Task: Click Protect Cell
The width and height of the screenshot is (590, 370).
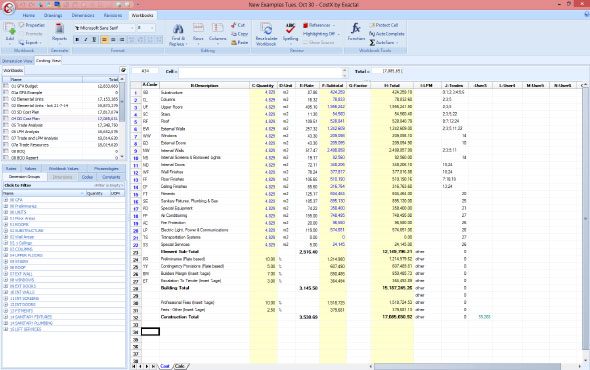Action: [x=384, y=25]
